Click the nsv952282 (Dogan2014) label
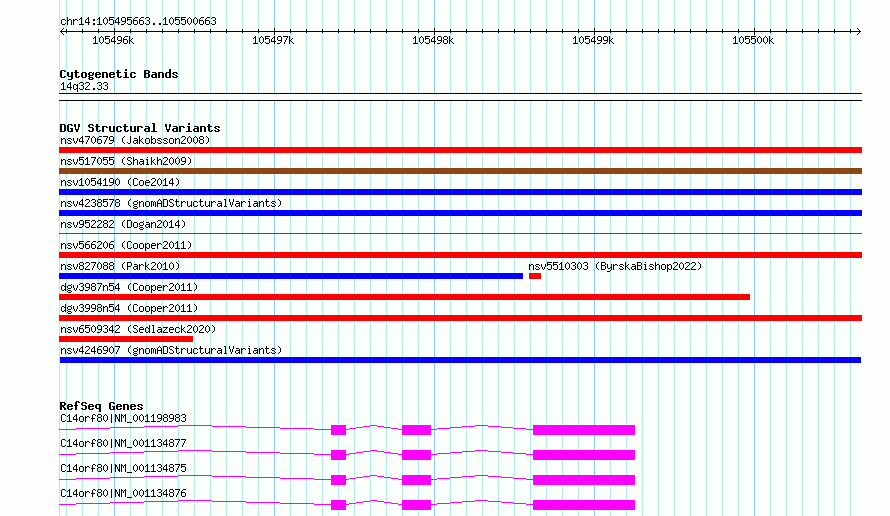Viewport: 890px width, 516px height. [x=123, y=224]
